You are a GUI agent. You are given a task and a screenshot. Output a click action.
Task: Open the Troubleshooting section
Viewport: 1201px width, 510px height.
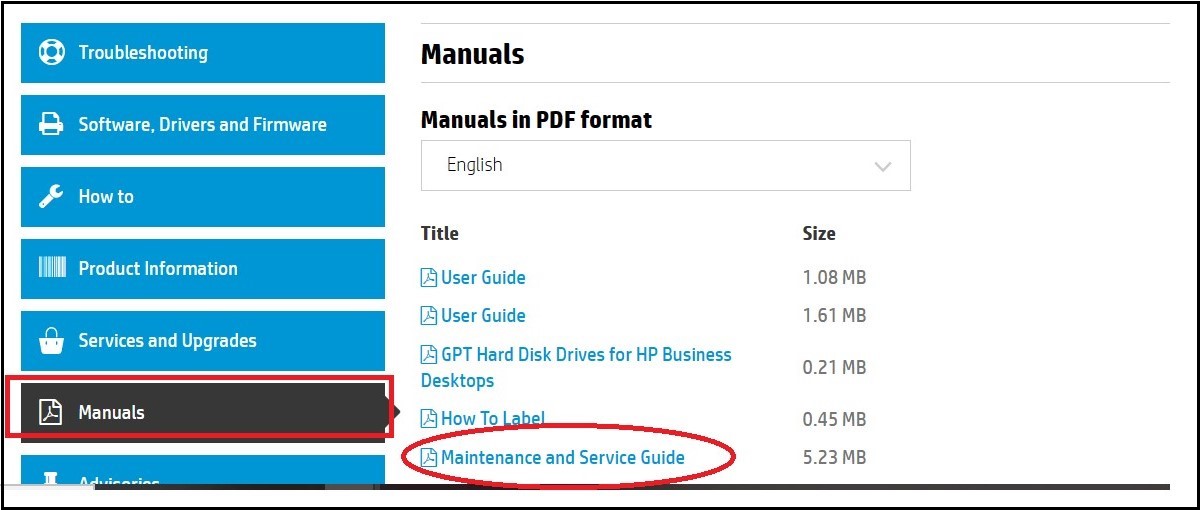coord(143,52)
